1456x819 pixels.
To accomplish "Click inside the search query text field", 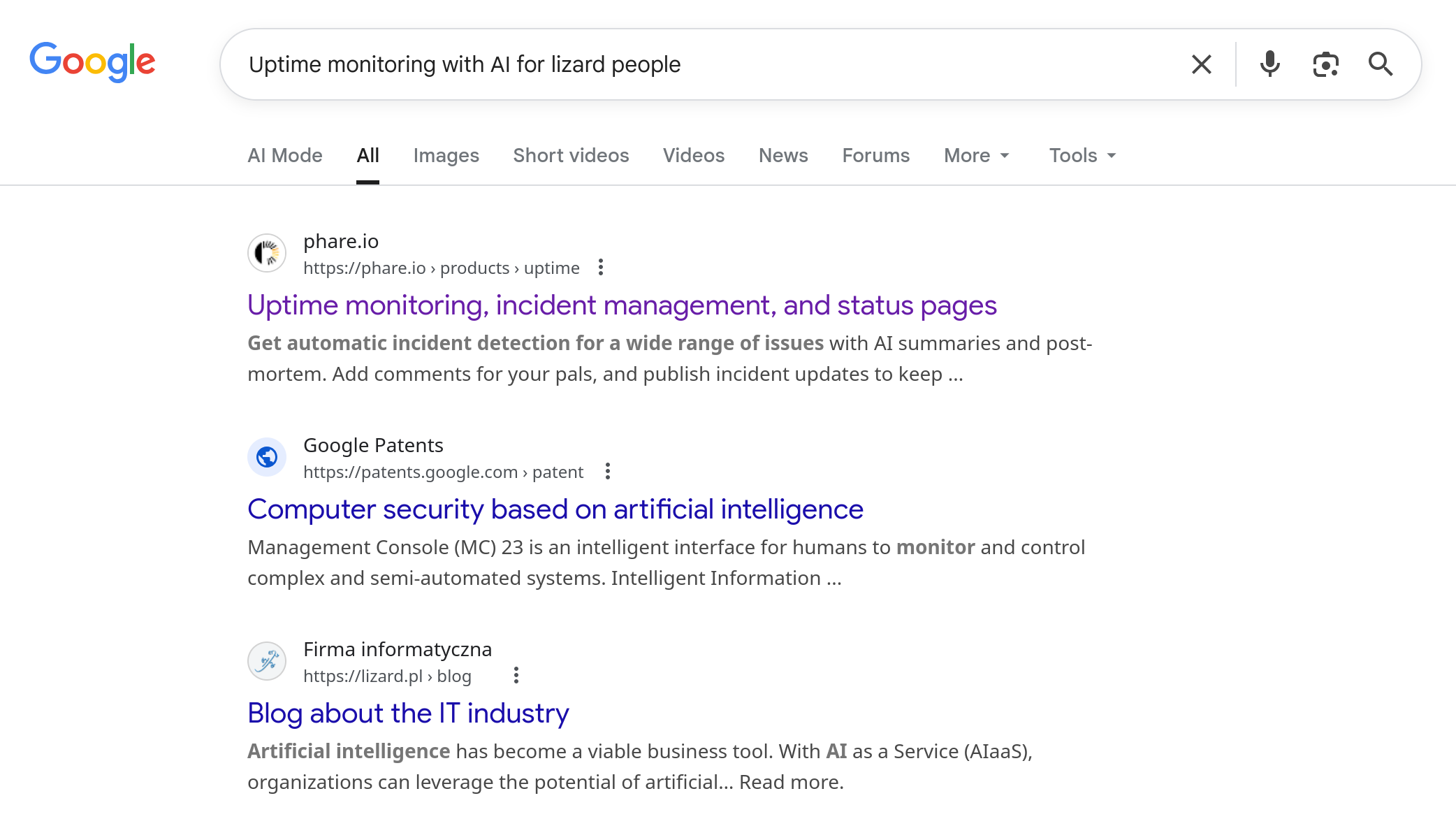I will coord(699,64).
